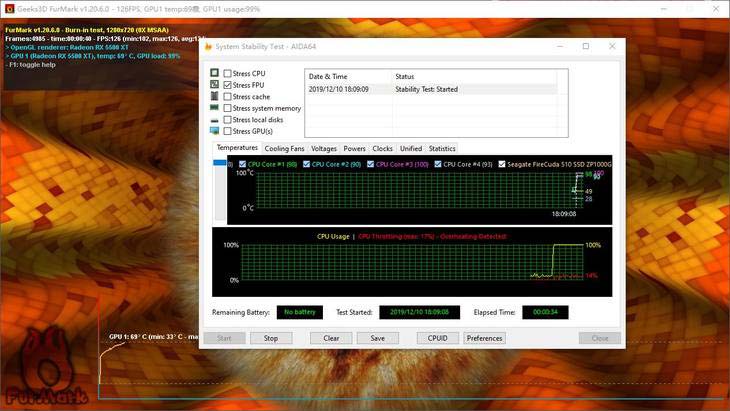Toggle Seagate FireCuda 510 SSD checkbox
Viewport: 730px width, 411px height.
502,164
